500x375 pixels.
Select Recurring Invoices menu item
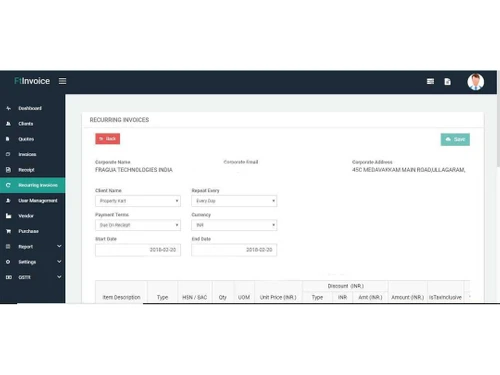click(x=33, y=185)
